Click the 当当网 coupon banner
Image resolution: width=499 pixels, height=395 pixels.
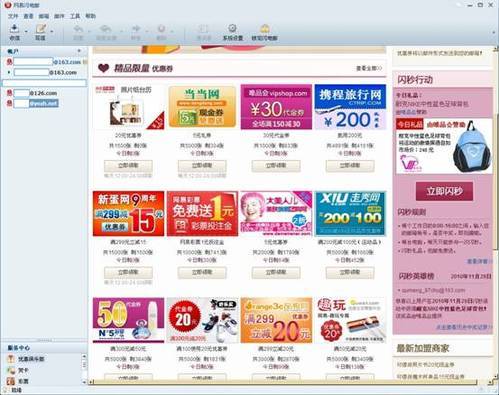[202, 107]
